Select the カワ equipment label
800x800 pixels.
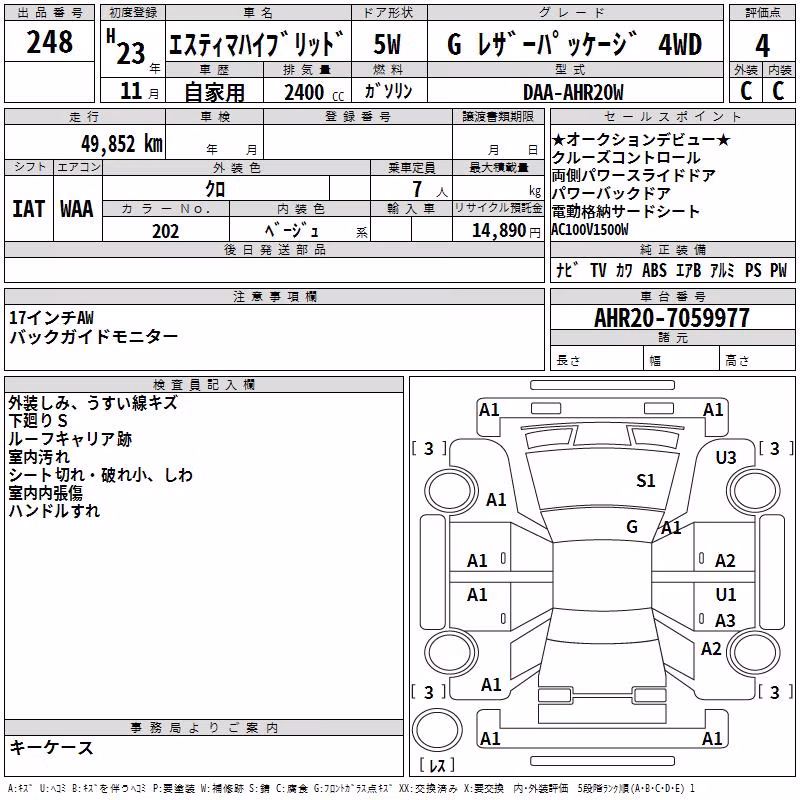click(624, 270)
